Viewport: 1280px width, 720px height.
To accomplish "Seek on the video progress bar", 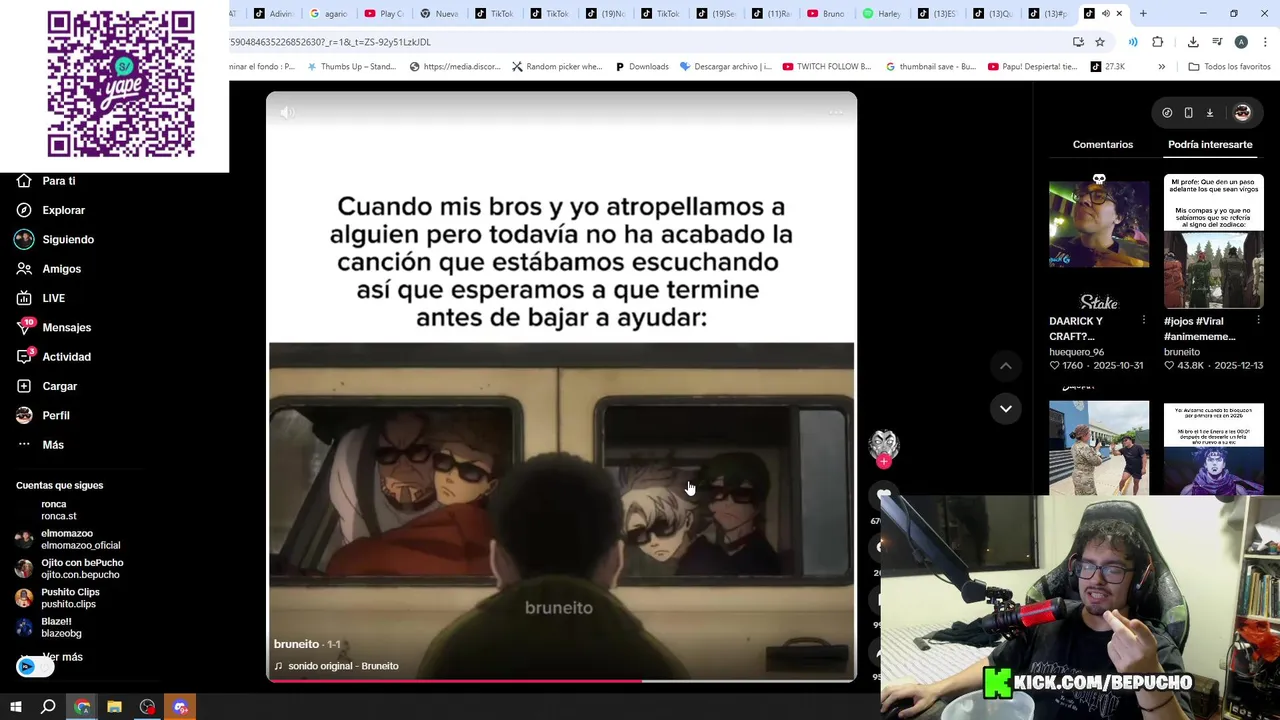I will (561, 680).
